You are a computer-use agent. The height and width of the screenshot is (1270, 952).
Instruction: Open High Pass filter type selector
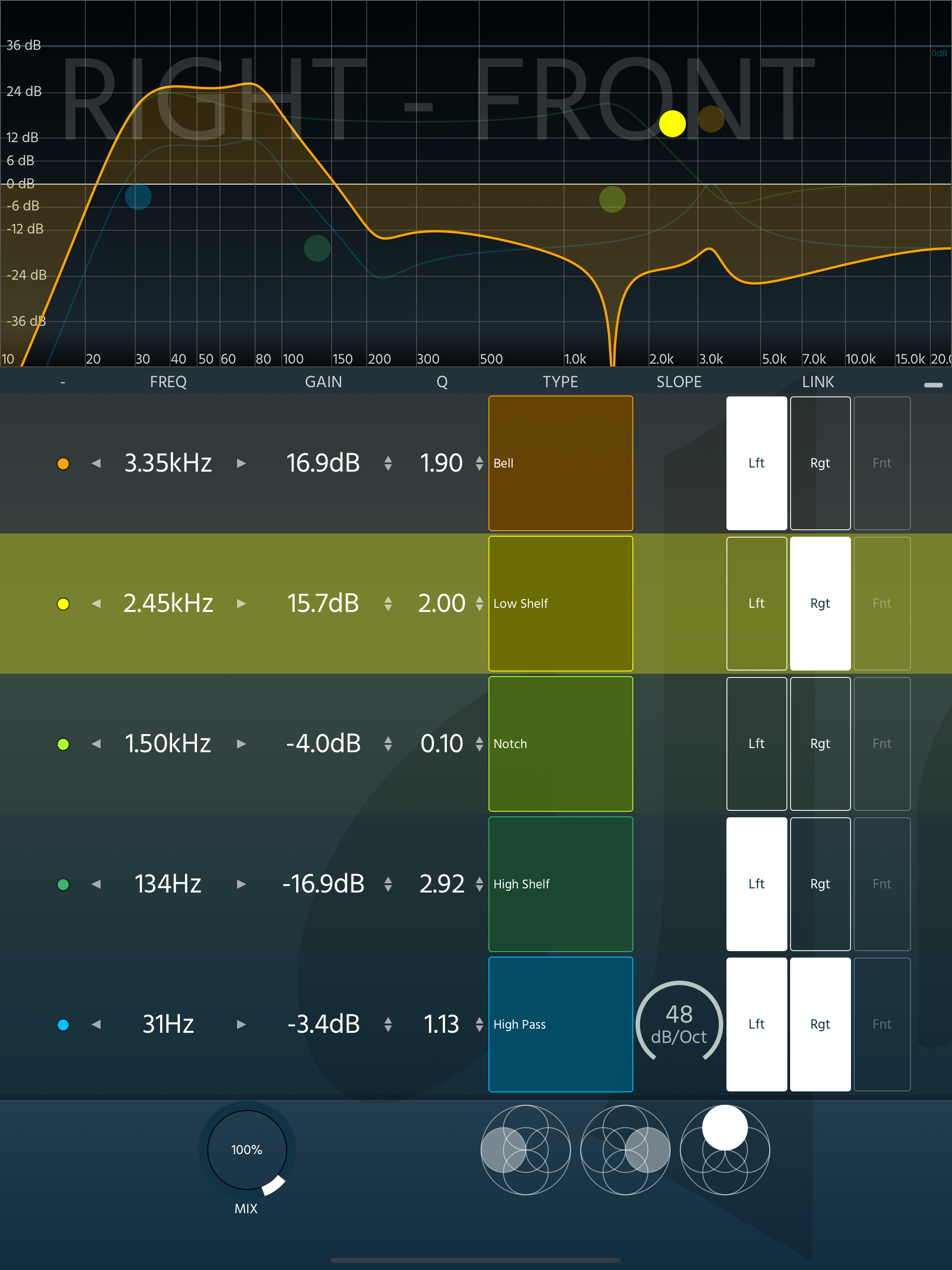[560, 1024]
